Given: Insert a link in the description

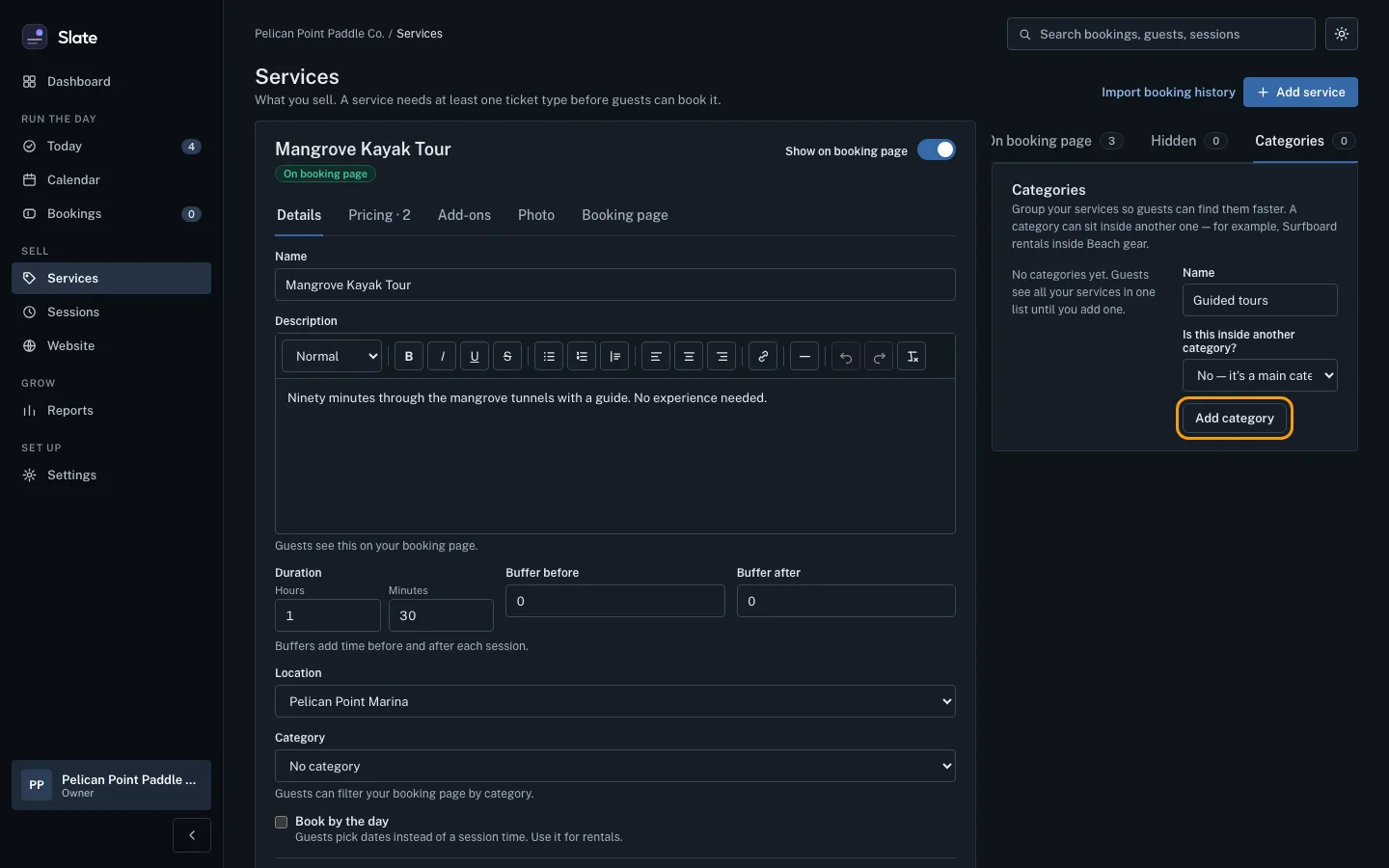Looking at the screenshot, I should (x=763, y=357).
